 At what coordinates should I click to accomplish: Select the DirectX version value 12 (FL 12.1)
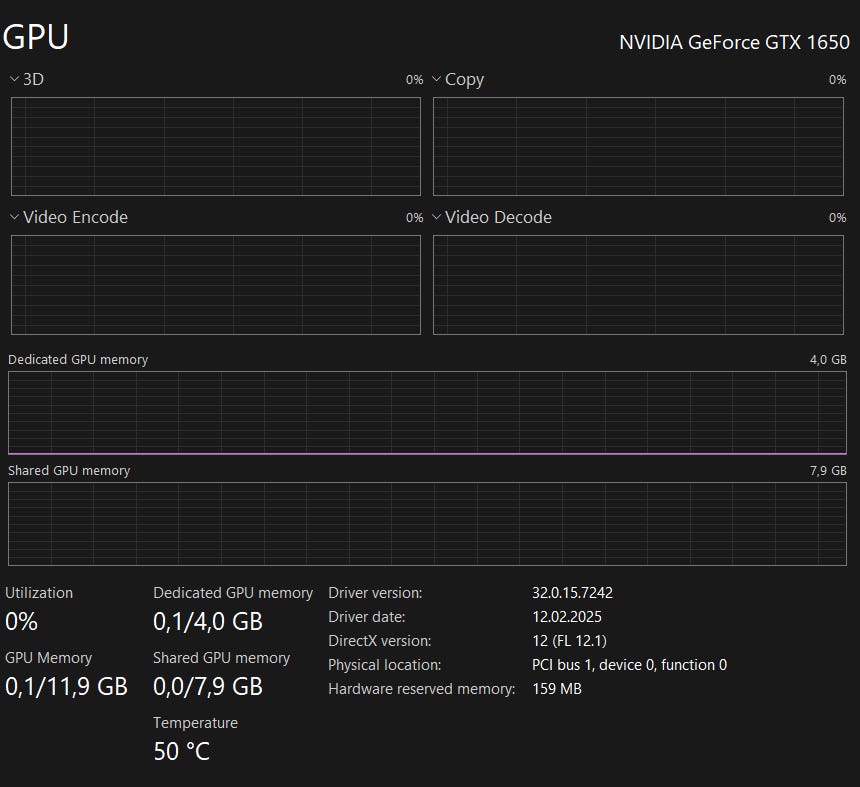(x=569, y=641)
